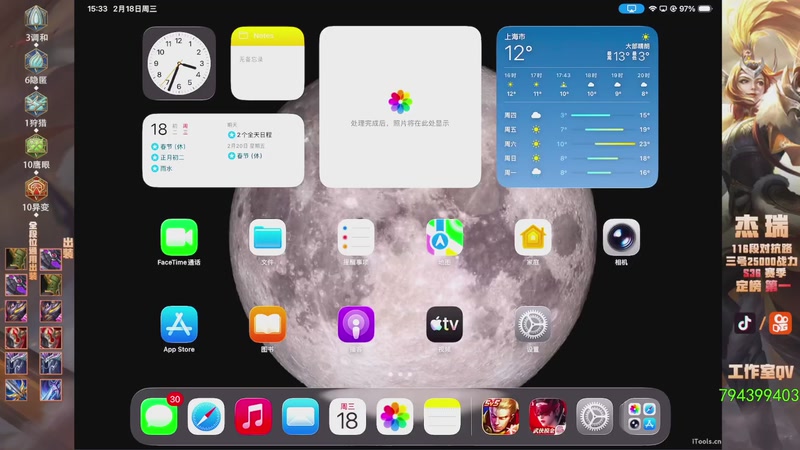
Task: Open the Camera app
Action: tap(621, 237)
